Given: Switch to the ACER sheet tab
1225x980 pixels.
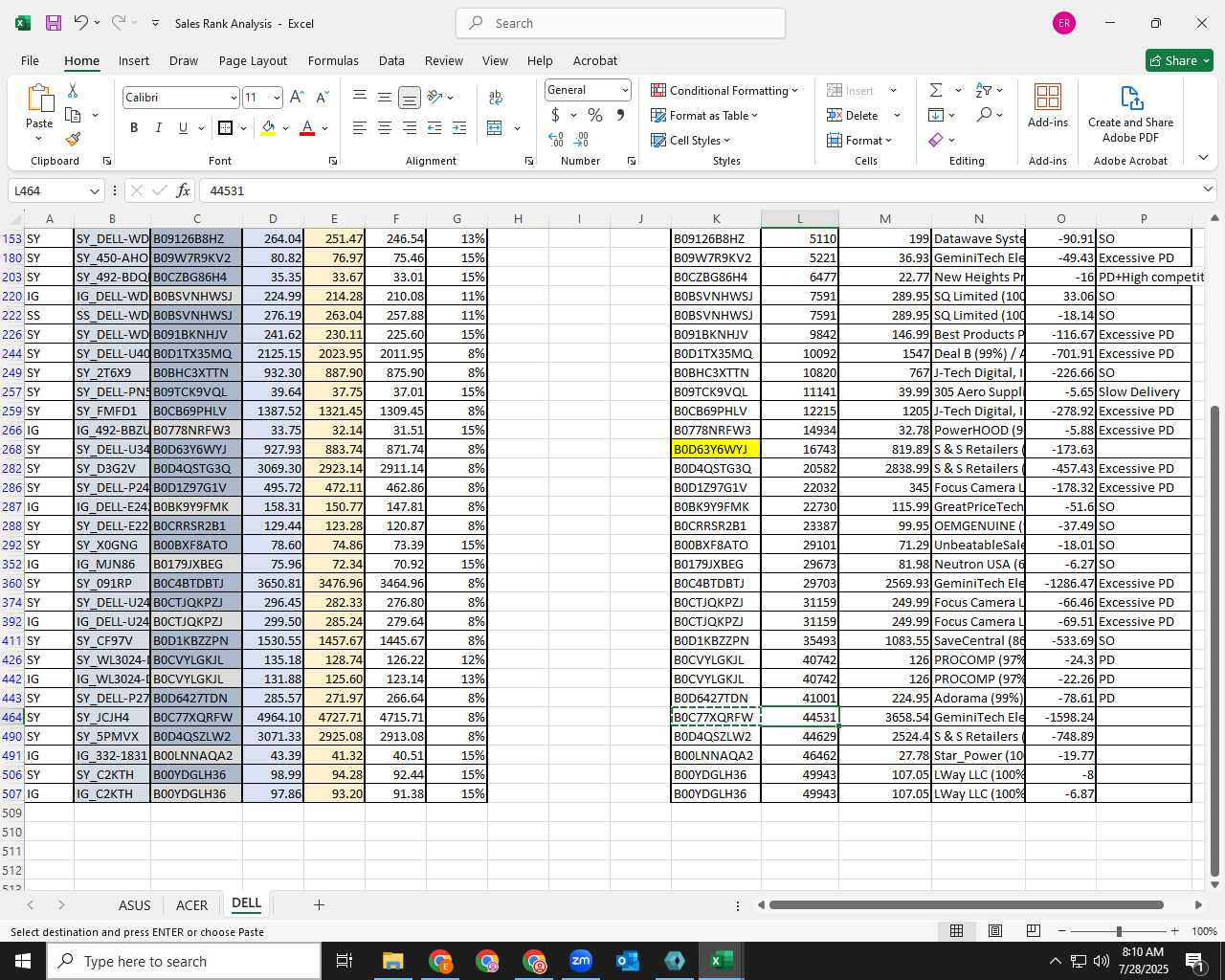Looking at the screenshot, I should [x=191, y=904].
